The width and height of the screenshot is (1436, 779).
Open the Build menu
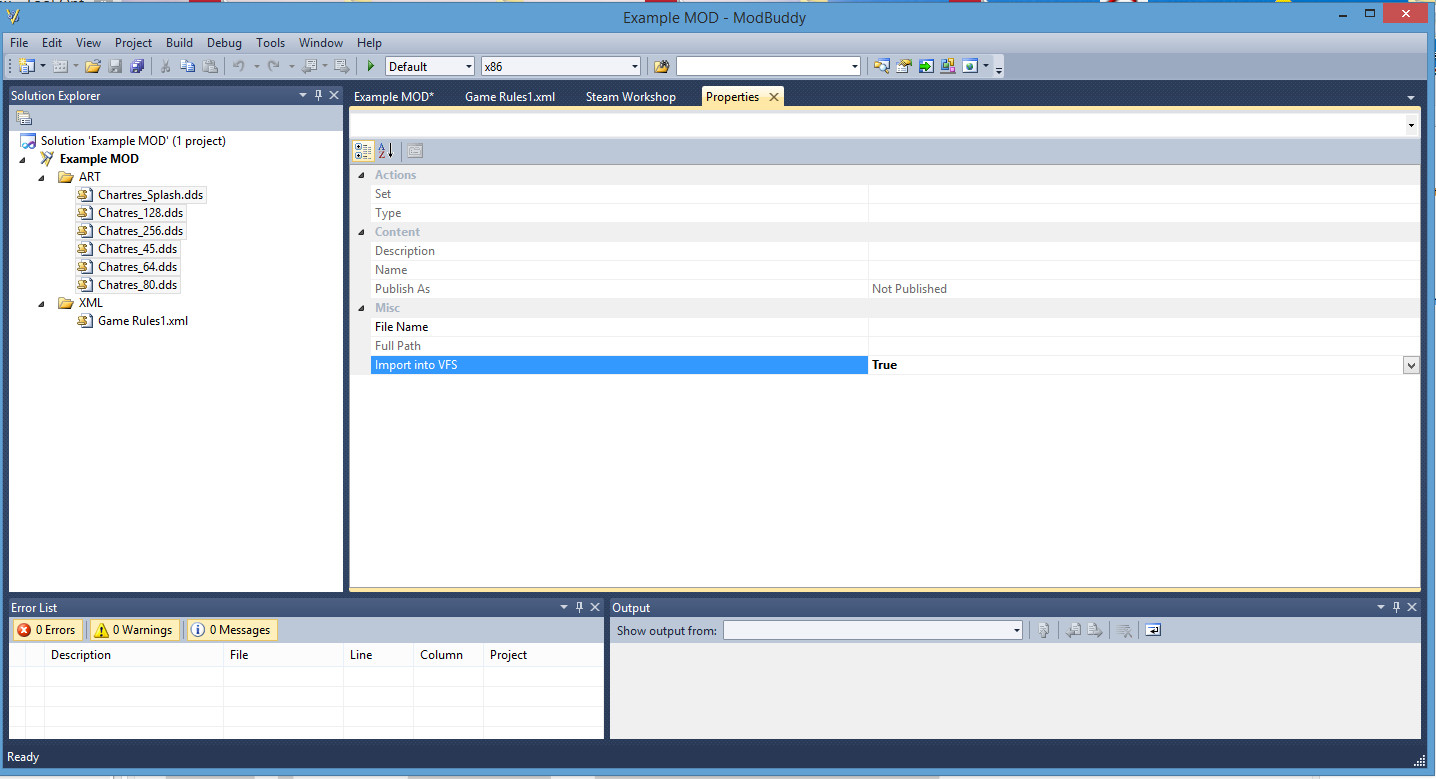pos(180,43)
